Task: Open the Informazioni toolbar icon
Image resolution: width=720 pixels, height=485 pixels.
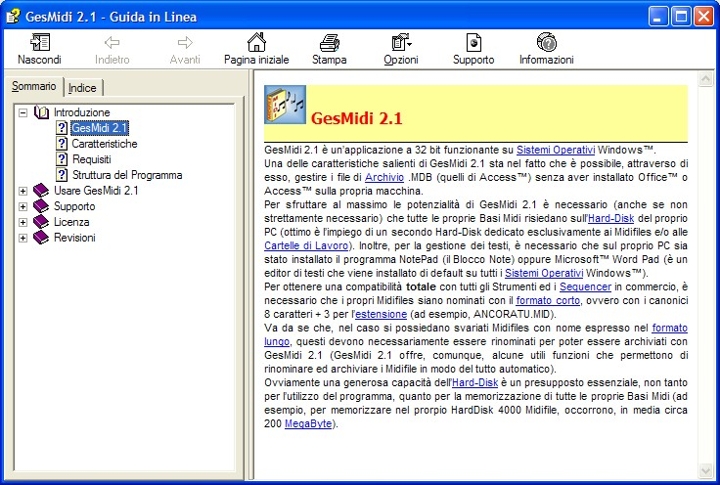Action: coord(546,42)
